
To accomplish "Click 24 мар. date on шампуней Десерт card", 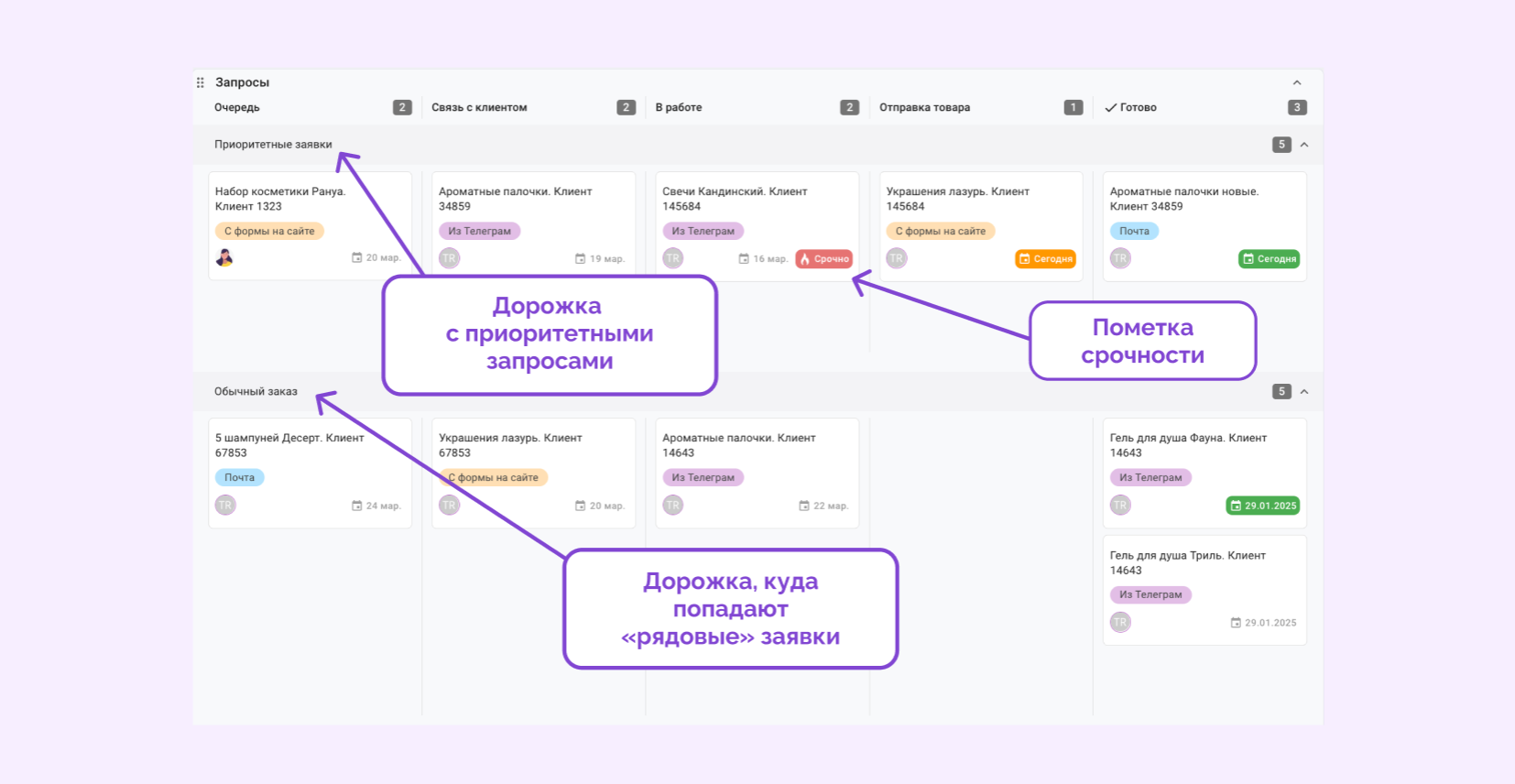I will [384, 506].
